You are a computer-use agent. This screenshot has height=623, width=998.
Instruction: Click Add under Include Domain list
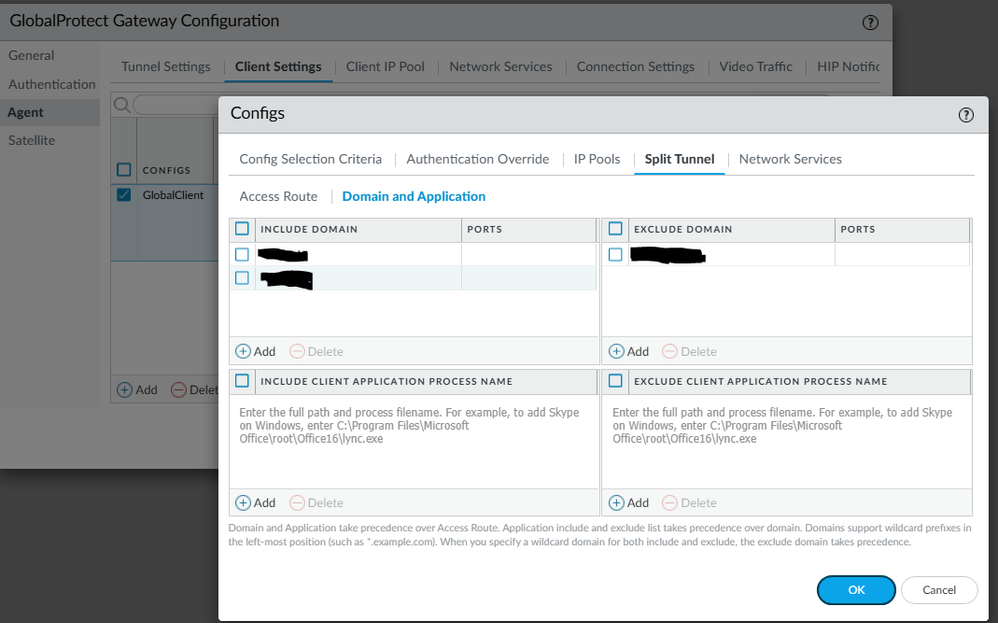pyautogui.click(x=255, y=351)
